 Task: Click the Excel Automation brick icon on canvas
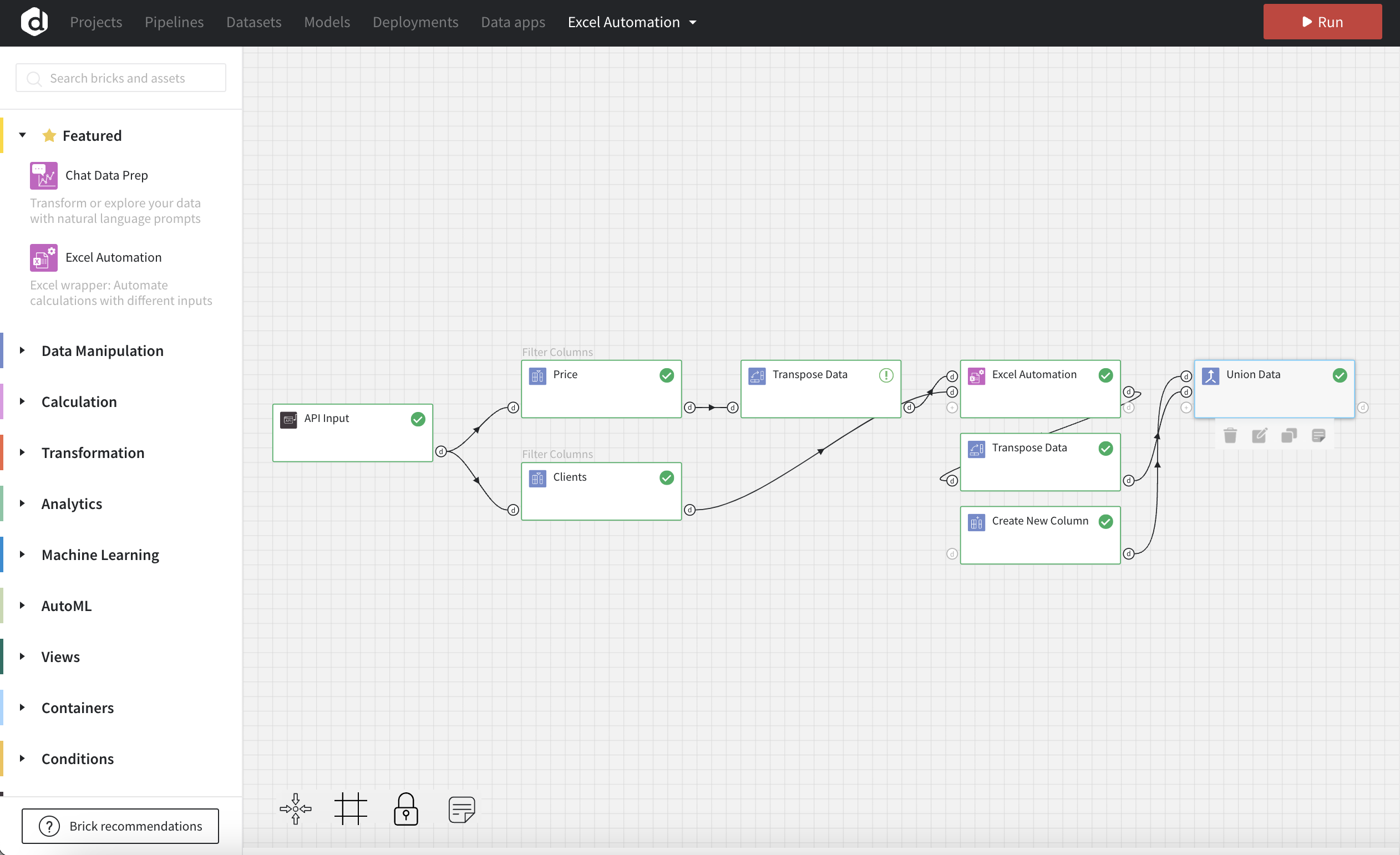(976, 376)
